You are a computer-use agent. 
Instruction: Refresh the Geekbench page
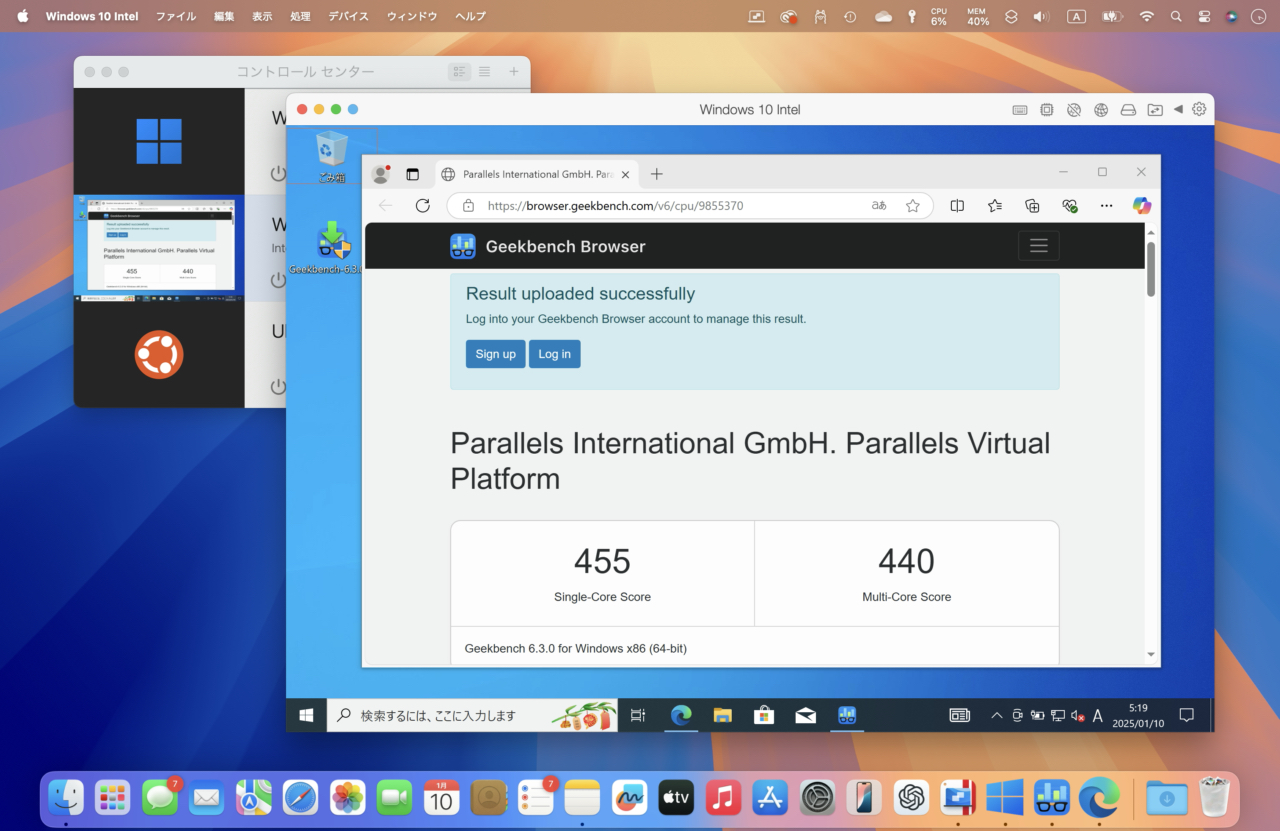(x=423, y=205)
